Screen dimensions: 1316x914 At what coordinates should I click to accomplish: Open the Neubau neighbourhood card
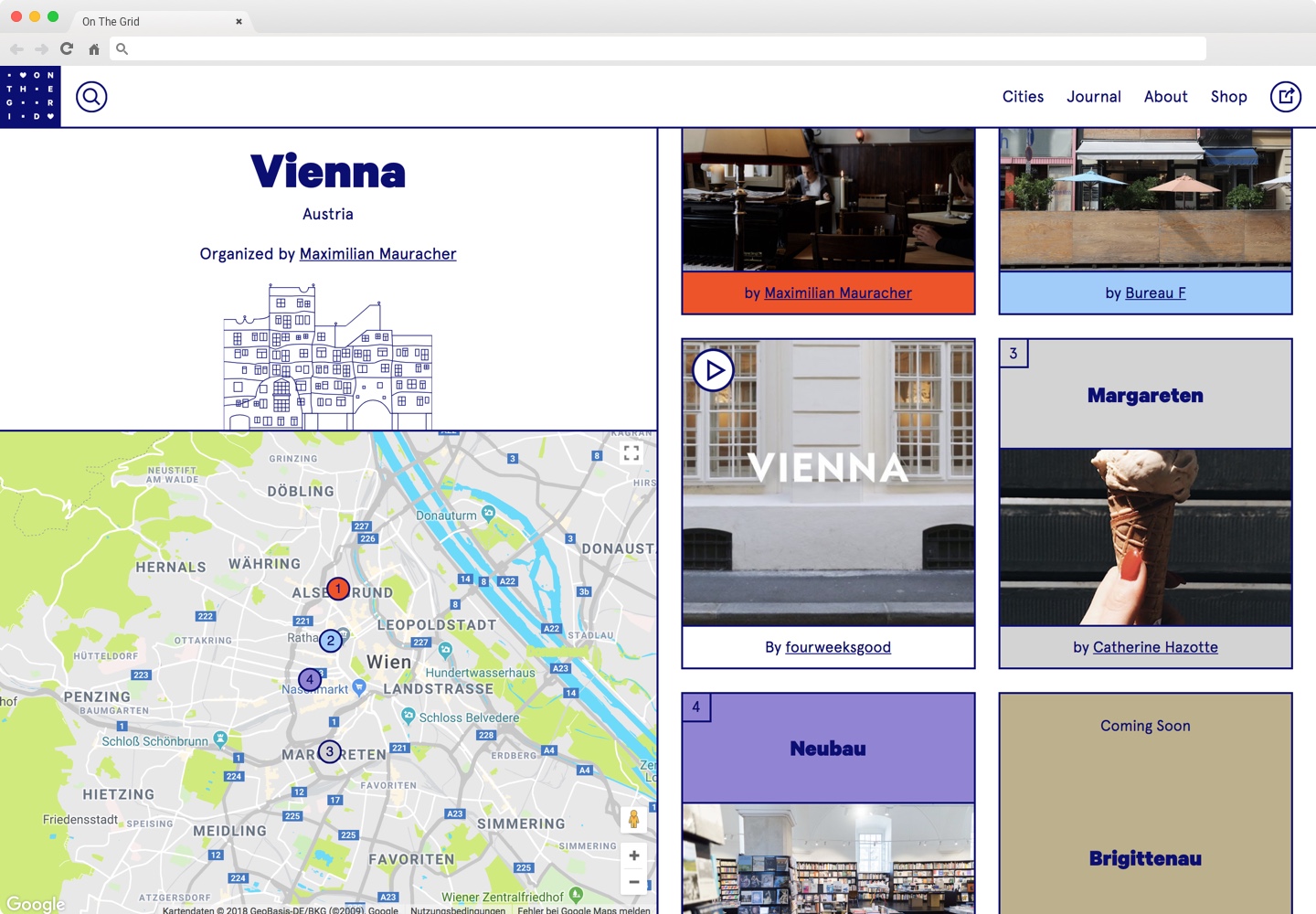(x=828, y=749)
